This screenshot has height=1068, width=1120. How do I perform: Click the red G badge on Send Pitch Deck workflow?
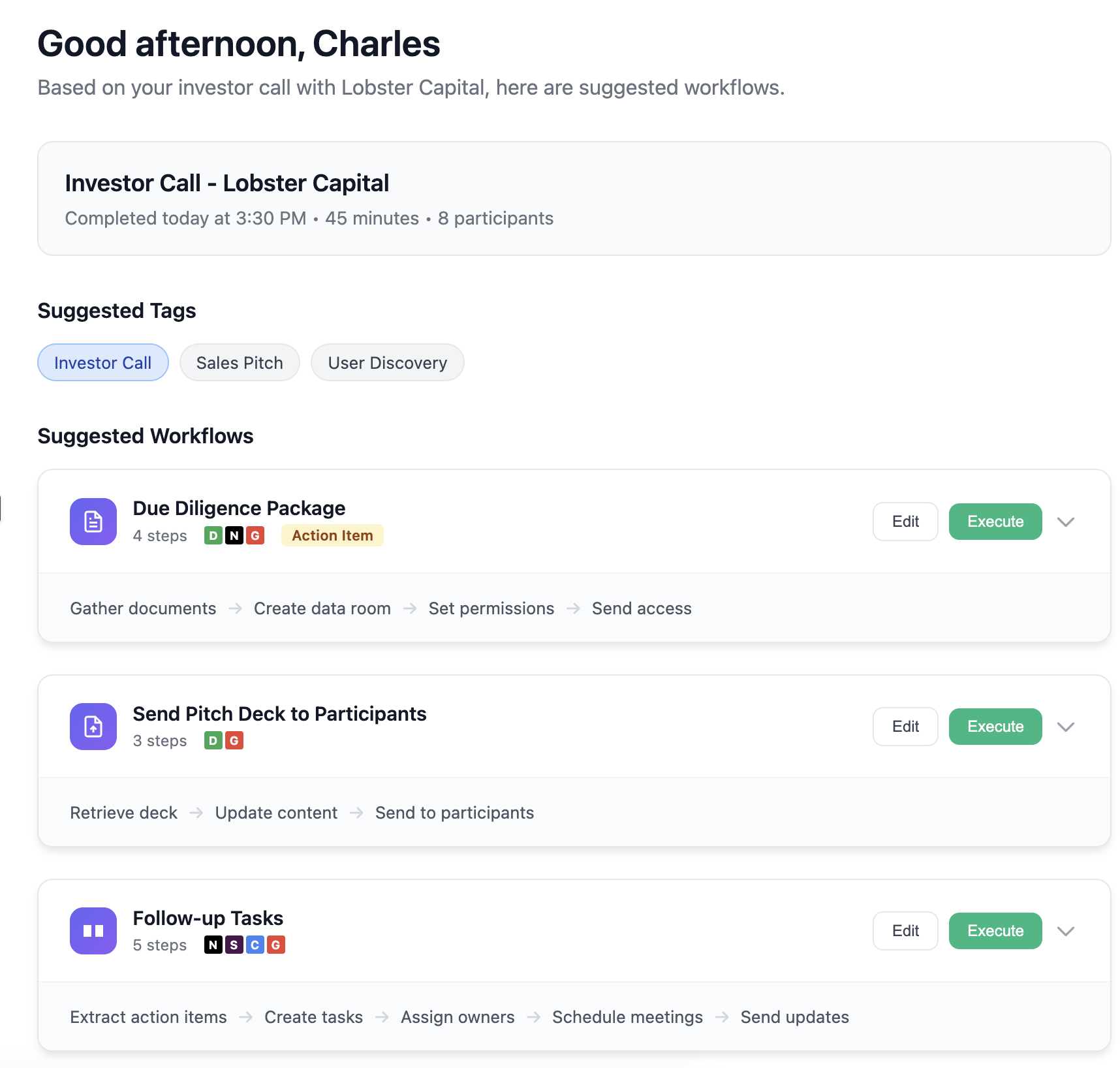(x=235, y=740)
